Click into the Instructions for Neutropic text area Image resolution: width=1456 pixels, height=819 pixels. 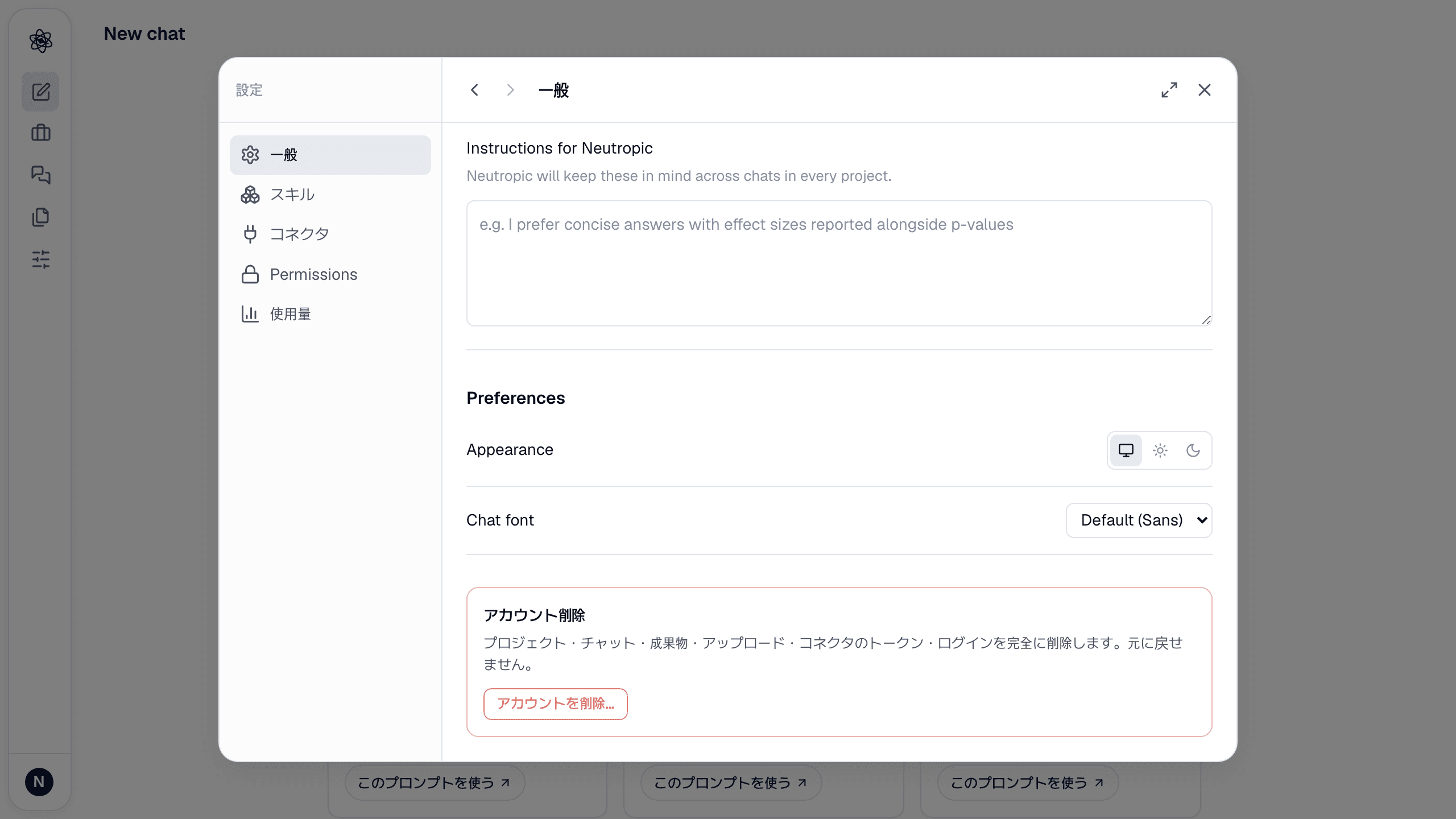pos(839,263)
